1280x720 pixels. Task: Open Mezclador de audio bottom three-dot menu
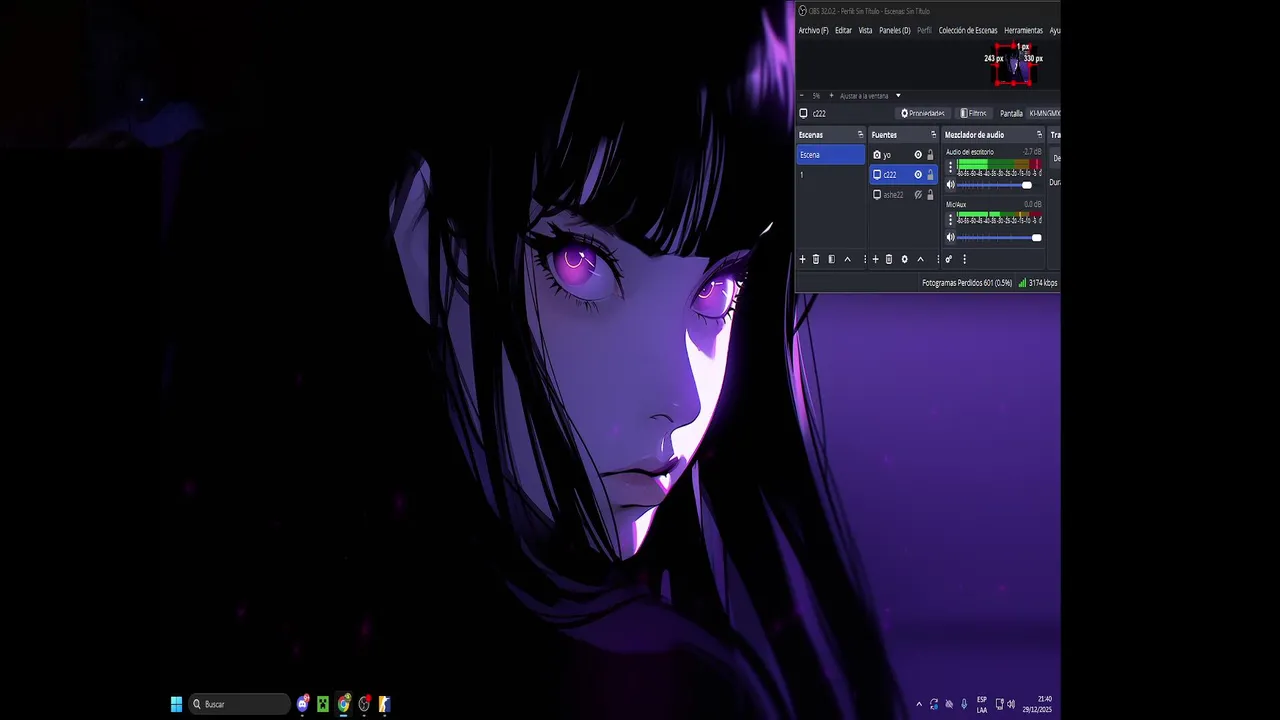(x=964, y=259)
